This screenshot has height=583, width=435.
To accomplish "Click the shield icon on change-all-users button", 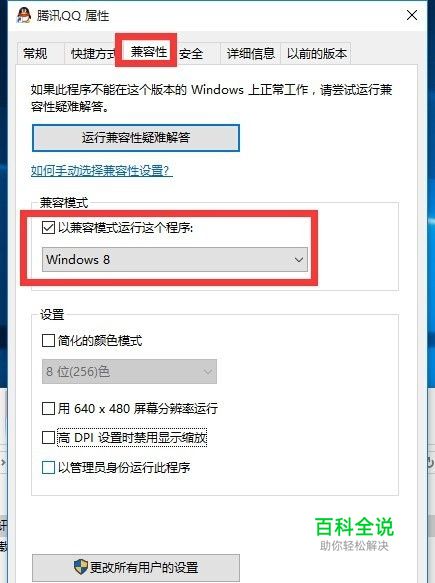I will pyautogui.click(x=80, y=567).
